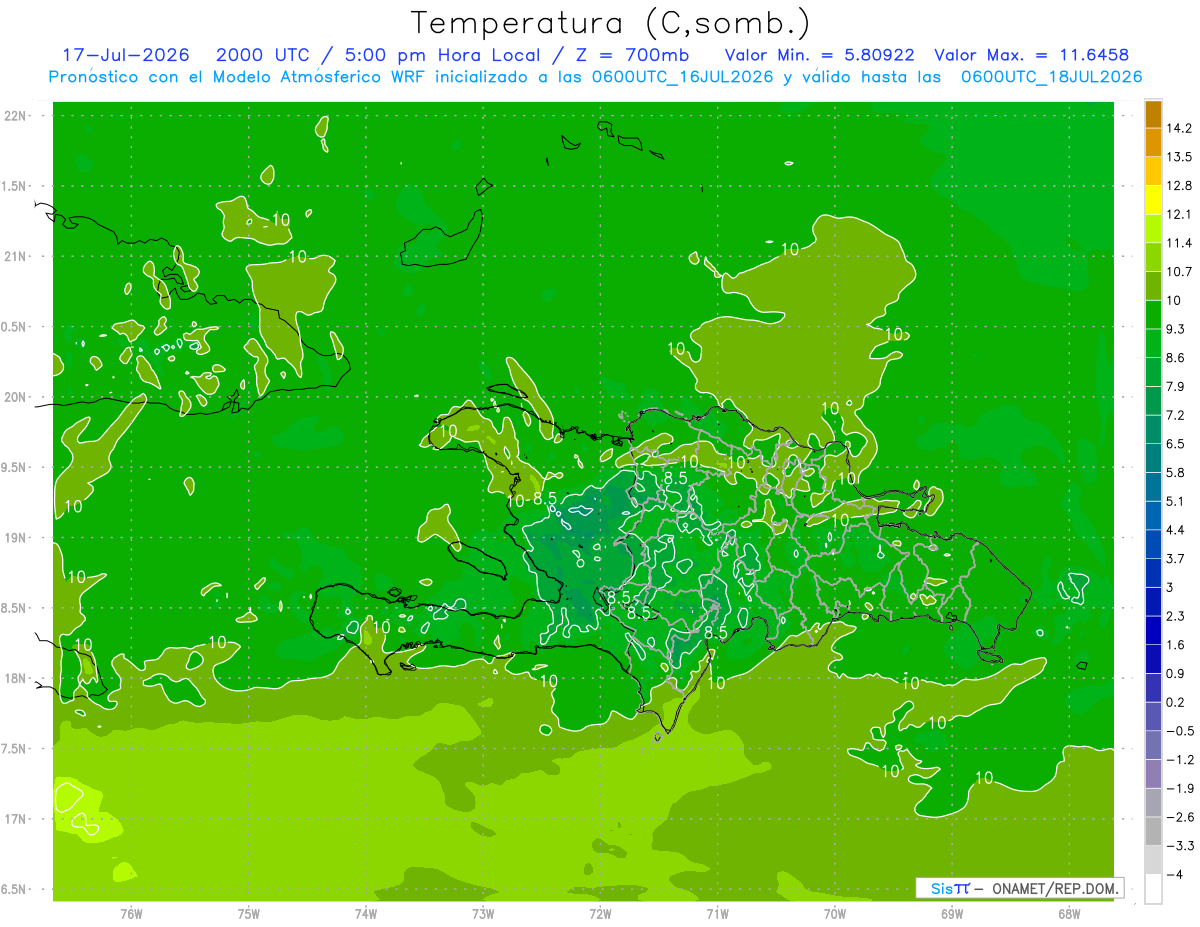Click the 0.9 colorbar label
Screen dimensions: 1200x927
tap(1177, 673)
